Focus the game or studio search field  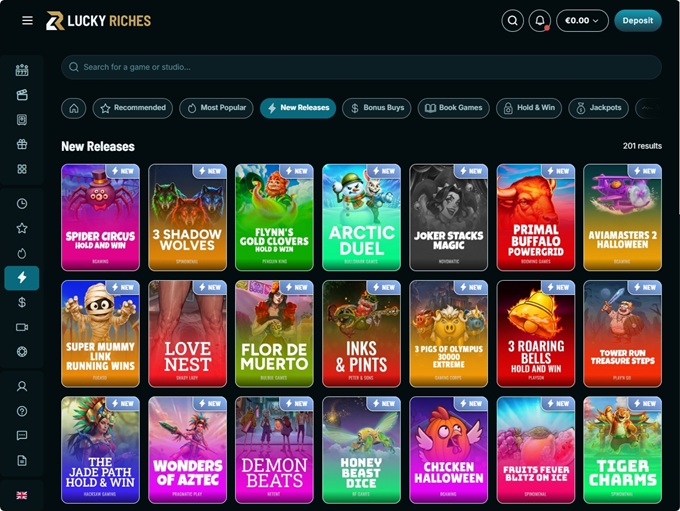click(x=361, y=67)
